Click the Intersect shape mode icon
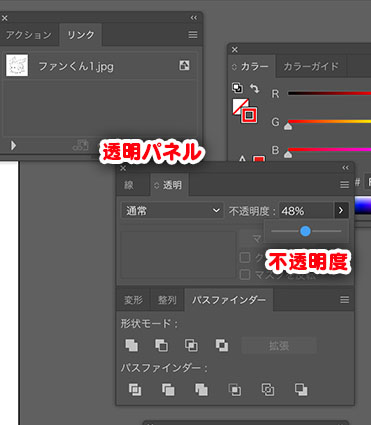The image size is (371, 425). 191,345
